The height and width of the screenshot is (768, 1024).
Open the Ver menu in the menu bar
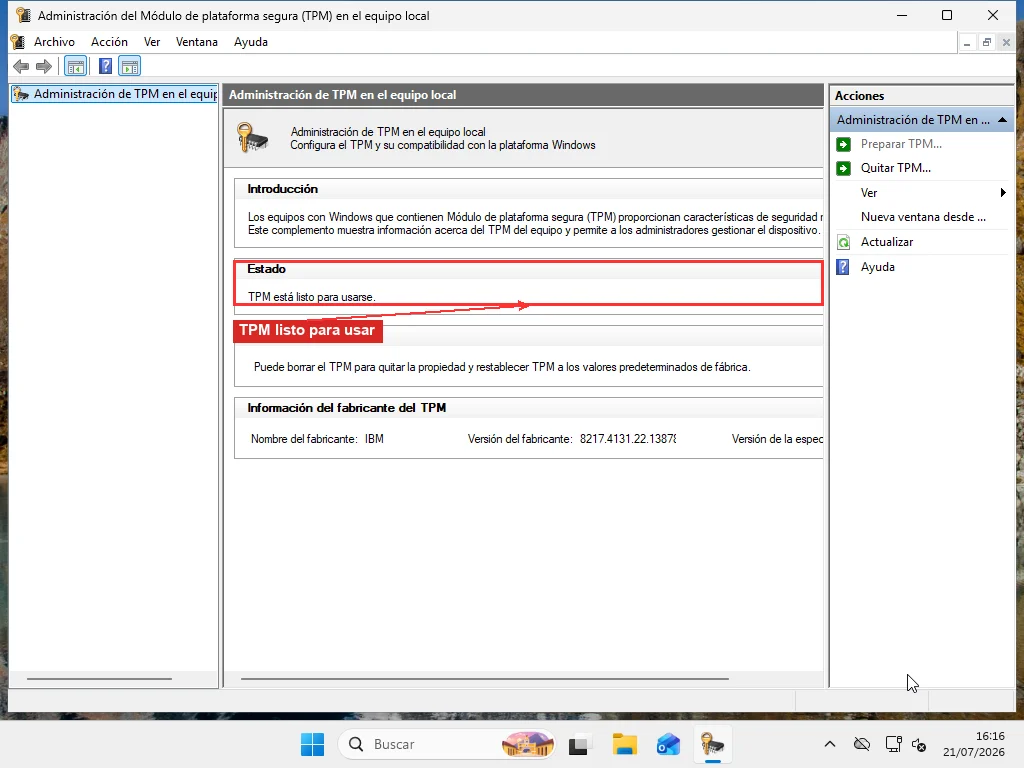coord(152,42)
